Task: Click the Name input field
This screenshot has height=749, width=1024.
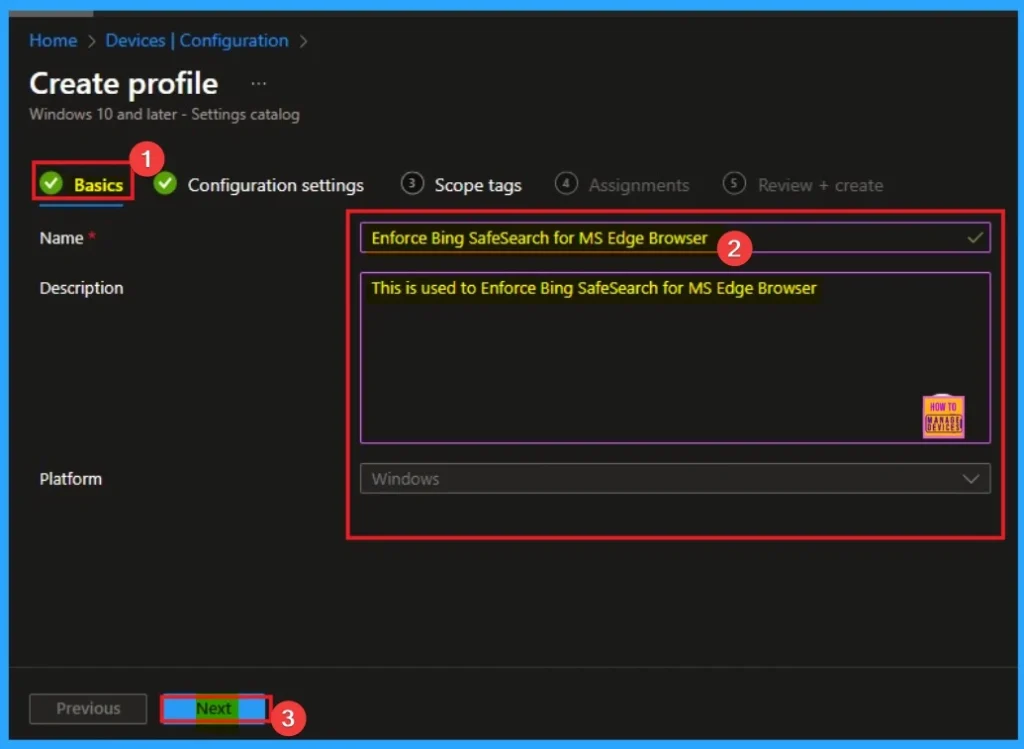Action: pos(675,238)
